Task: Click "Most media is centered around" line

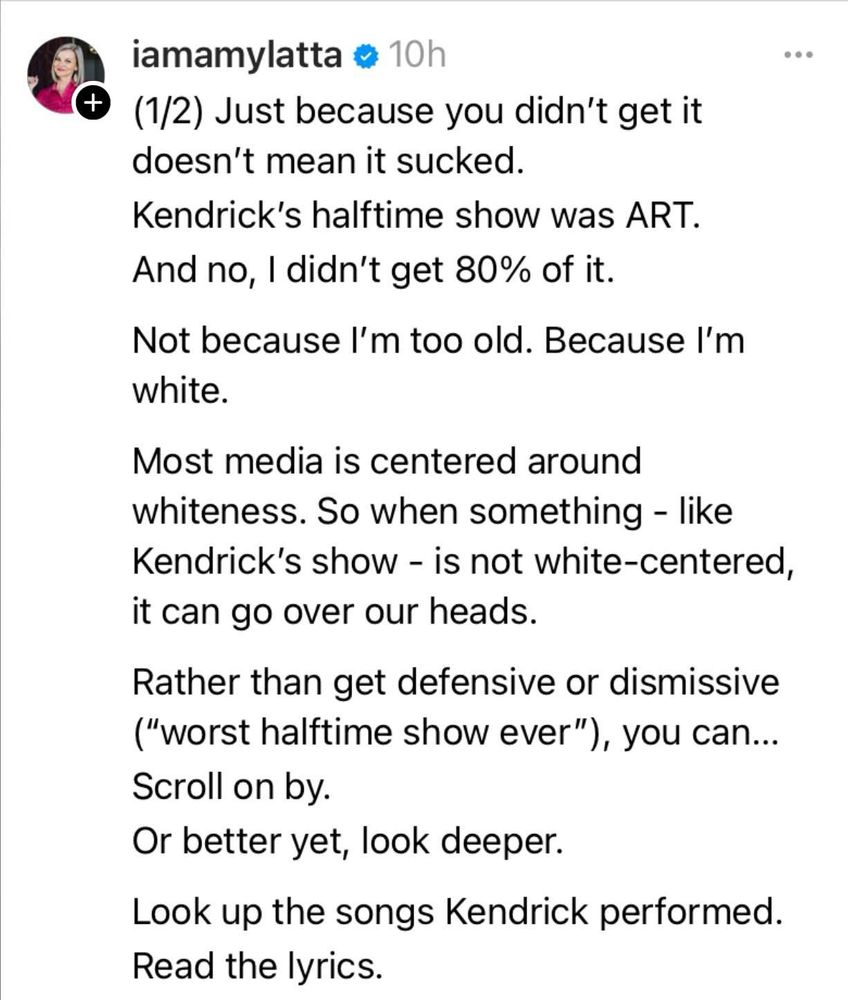Action: [x=386, y=460]
